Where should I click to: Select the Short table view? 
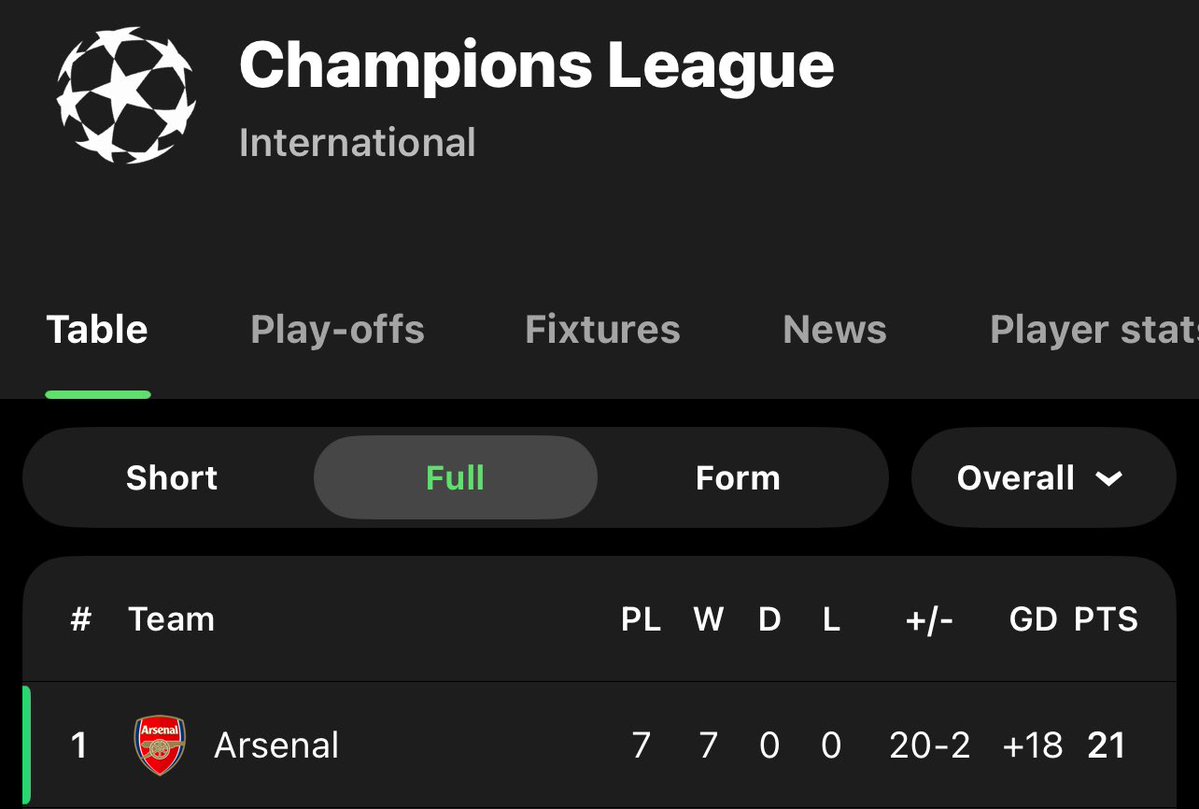[171, 478]
